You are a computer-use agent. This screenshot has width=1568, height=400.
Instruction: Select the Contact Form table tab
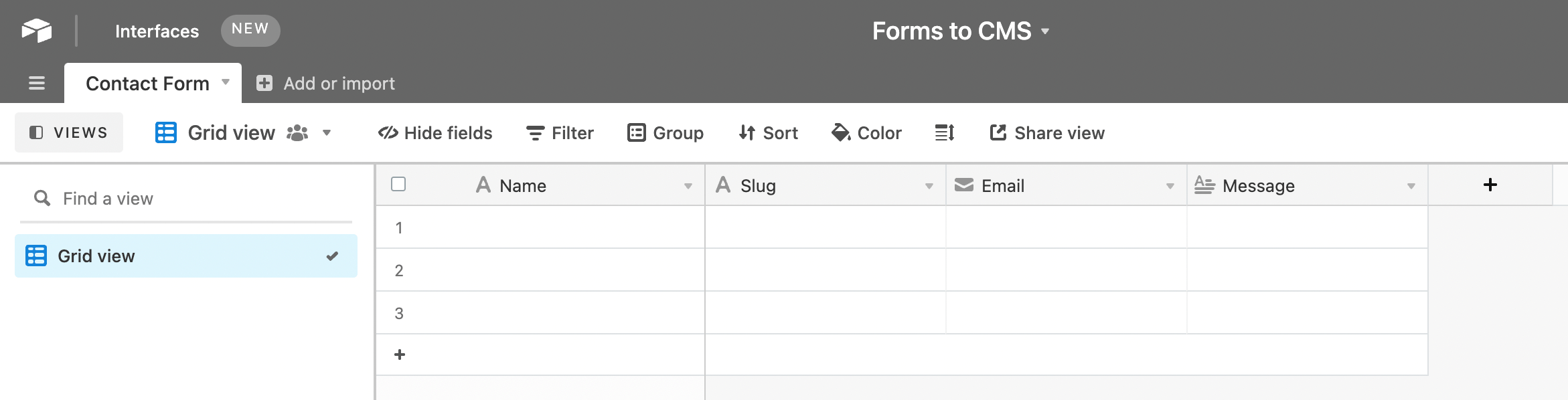click(x=147, y=84)
